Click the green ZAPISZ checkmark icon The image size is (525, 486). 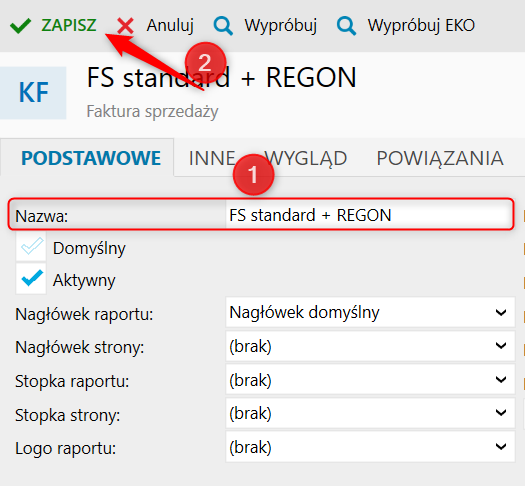20,26
